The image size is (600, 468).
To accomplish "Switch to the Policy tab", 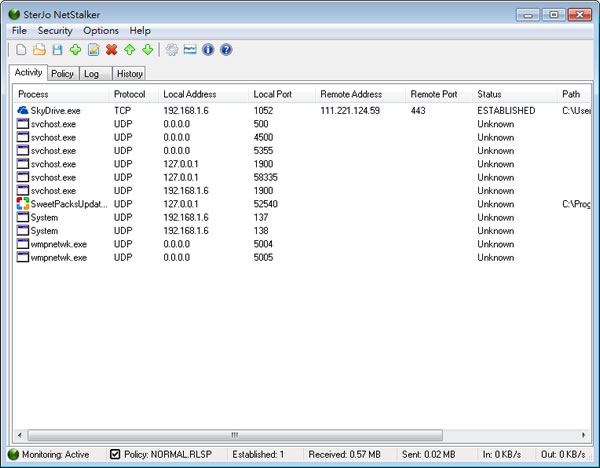I will coord(62,73).
